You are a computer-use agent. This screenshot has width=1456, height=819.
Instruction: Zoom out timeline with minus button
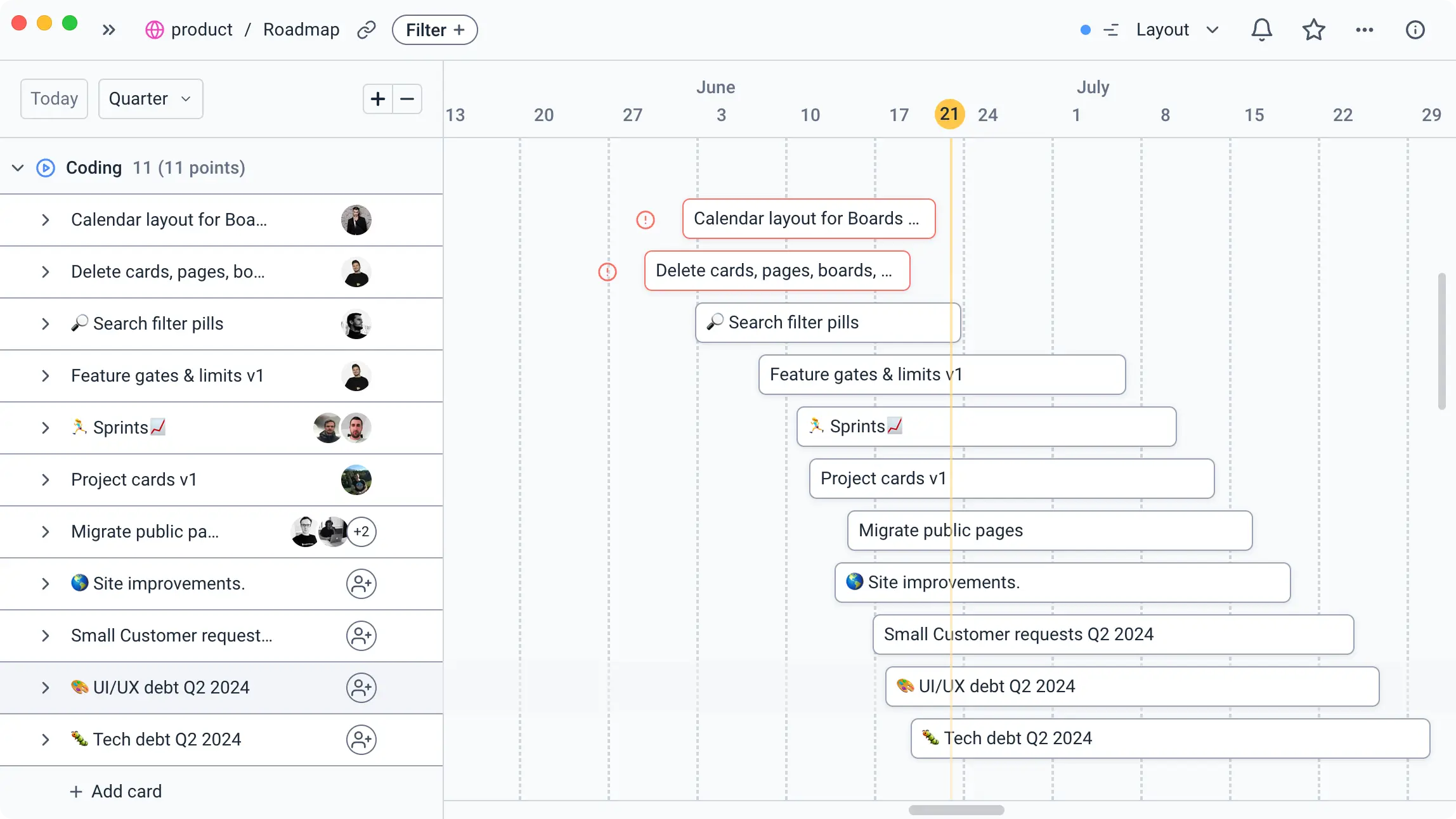407,99
